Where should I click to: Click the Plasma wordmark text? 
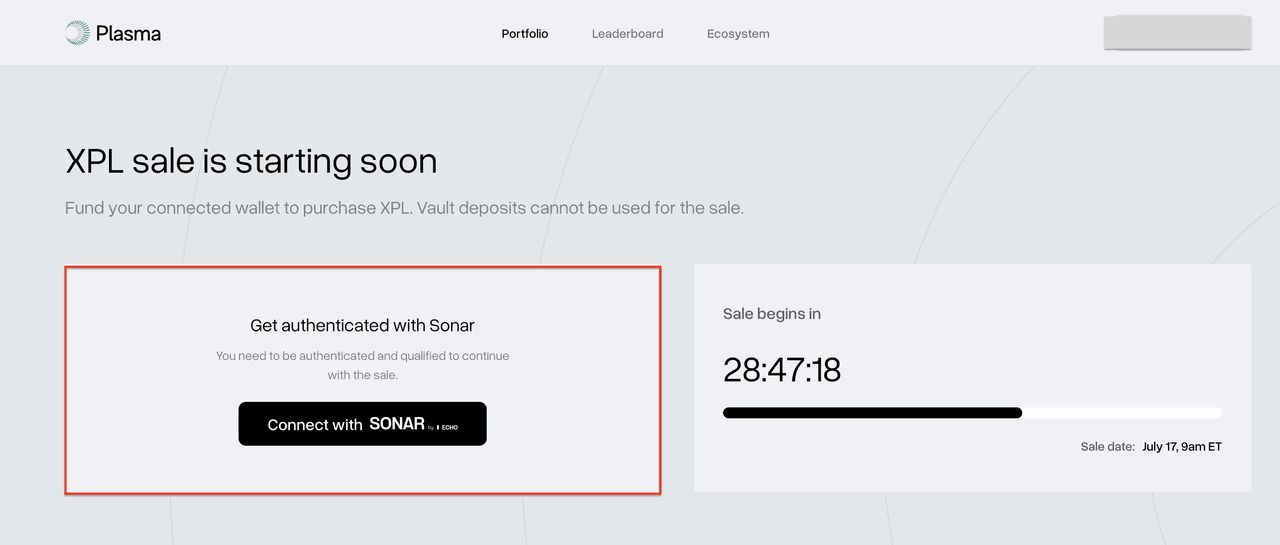[128, 34]
